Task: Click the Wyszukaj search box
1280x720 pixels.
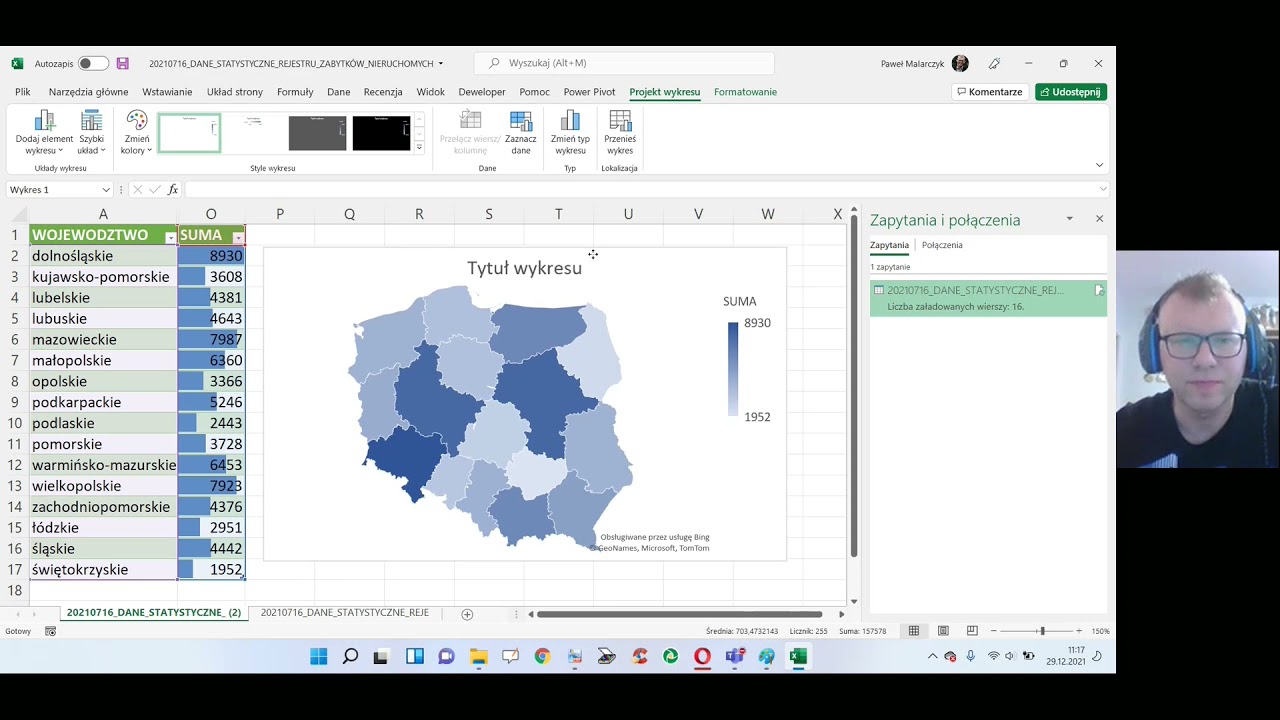Action: point(624,63)
